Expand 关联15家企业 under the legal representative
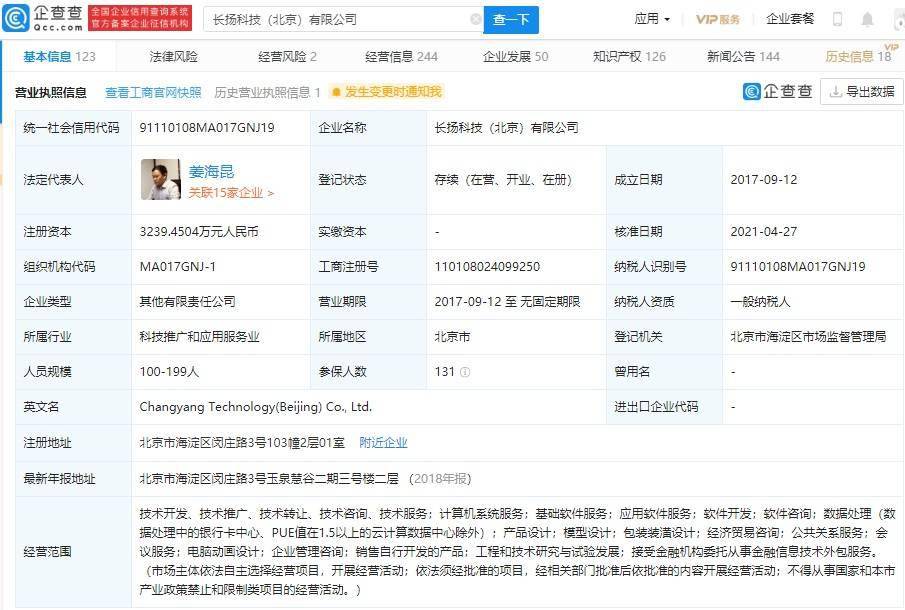 [231, 192]
